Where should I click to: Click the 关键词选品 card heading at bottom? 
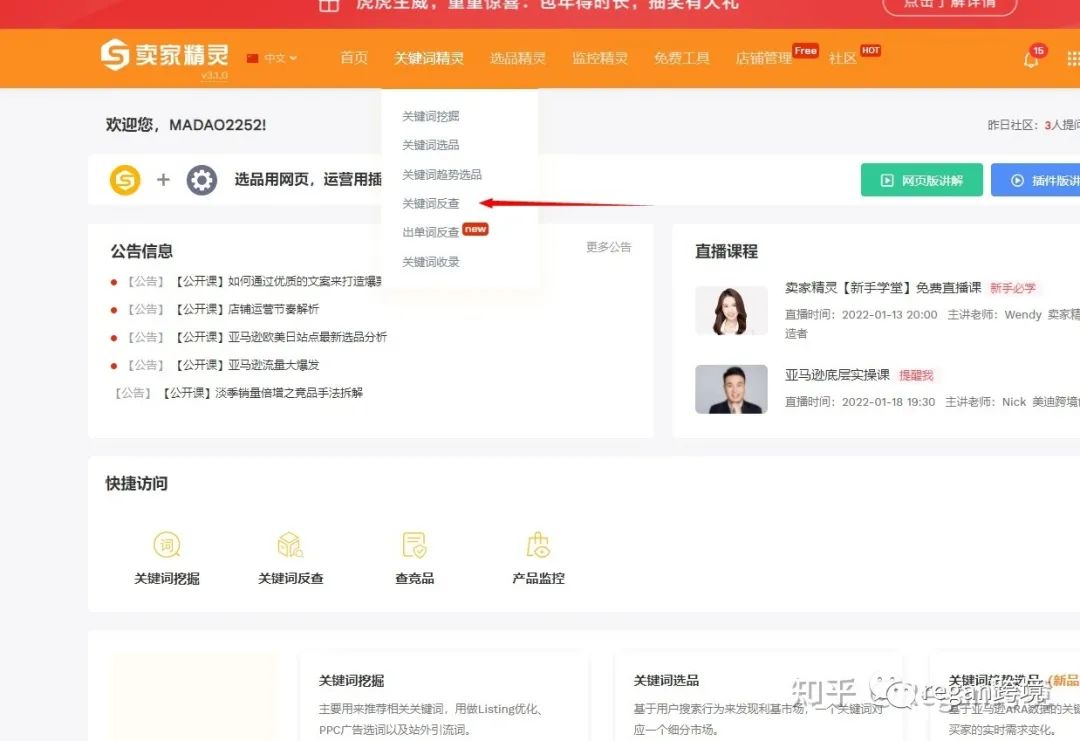point(666,680)
